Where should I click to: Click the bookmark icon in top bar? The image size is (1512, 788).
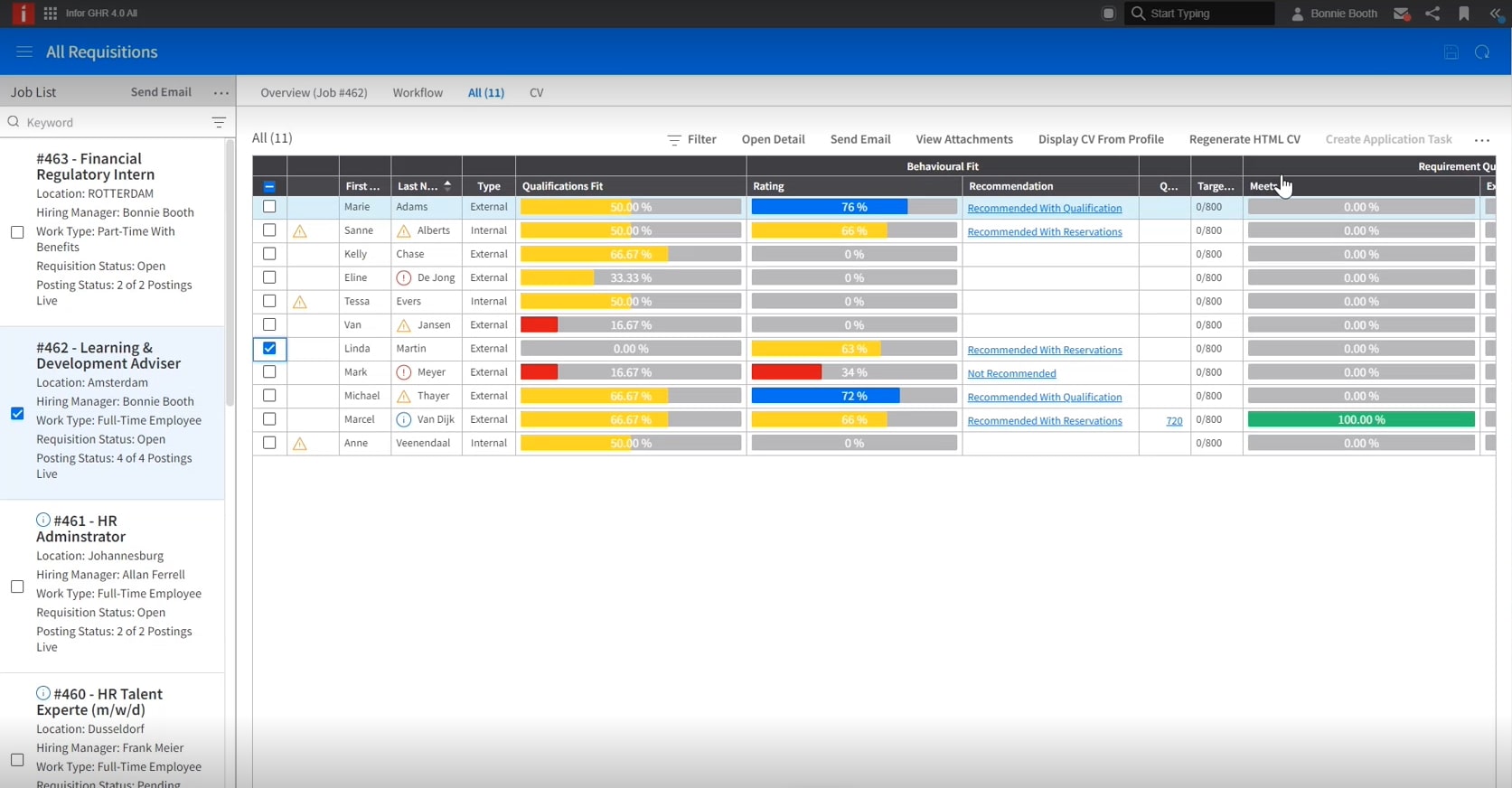(x=1464, y=14)
